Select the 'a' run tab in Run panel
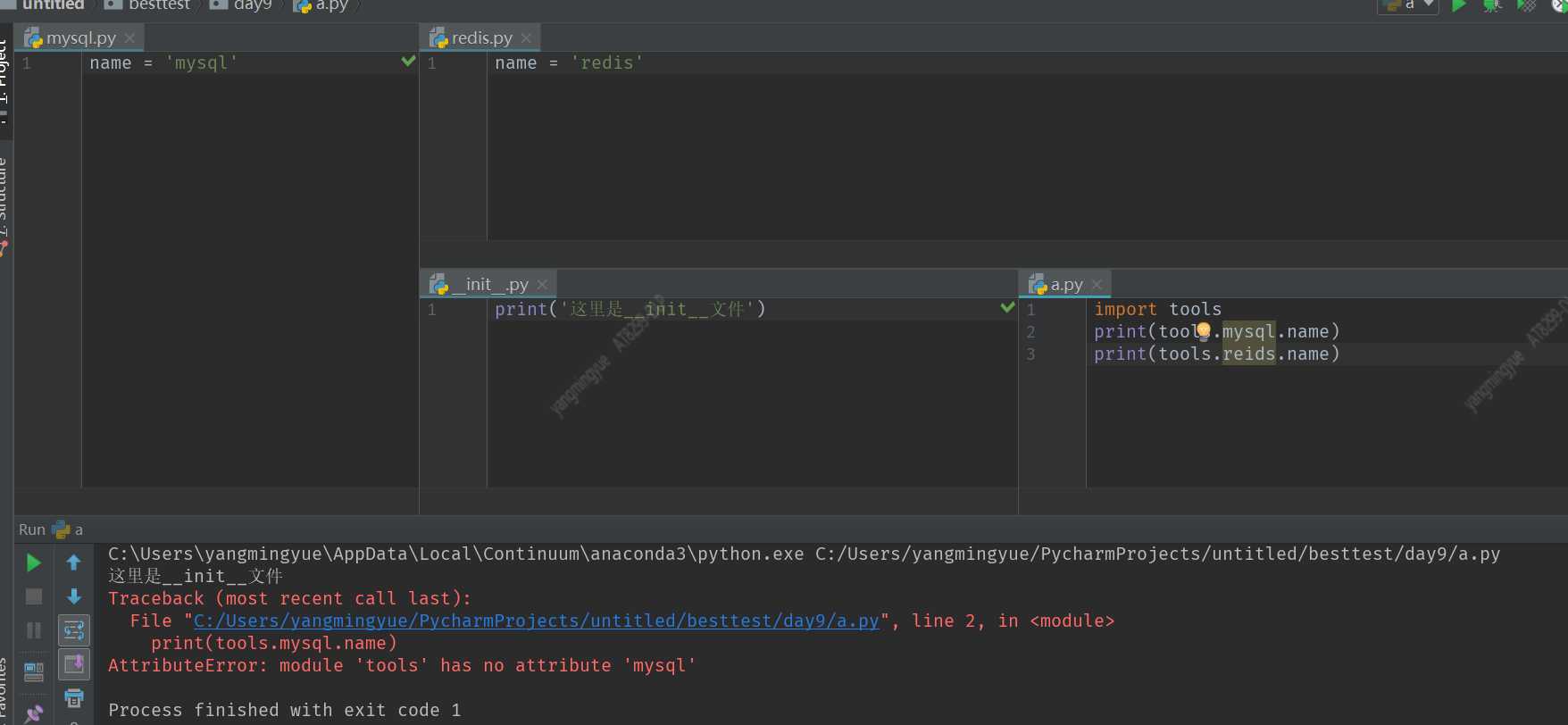This screenshot has width=1568, height=725. coord(68,529)
